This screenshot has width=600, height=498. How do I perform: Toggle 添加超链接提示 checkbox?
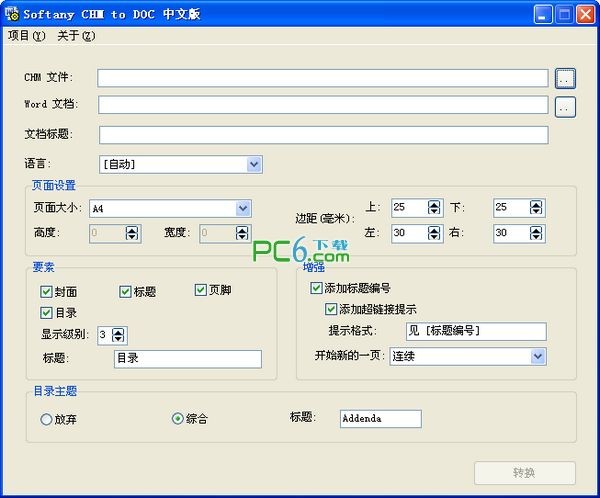point(331,309)
